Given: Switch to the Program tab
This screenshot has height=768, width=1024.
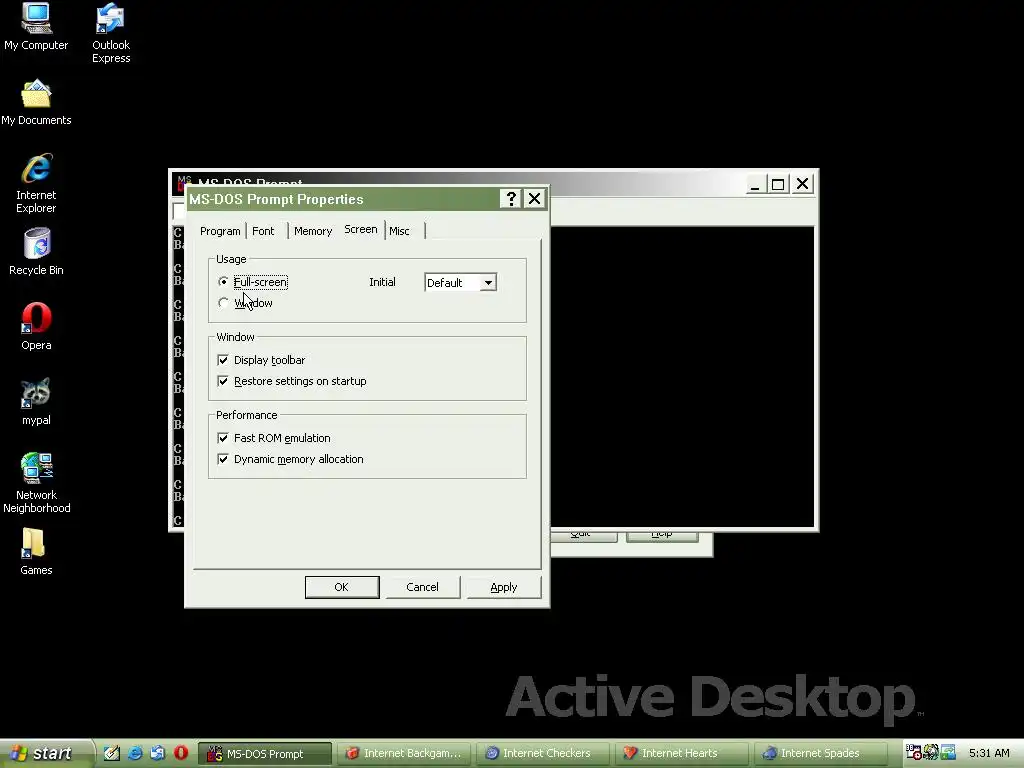Looking at the screenshot, I should pos(220,231).
